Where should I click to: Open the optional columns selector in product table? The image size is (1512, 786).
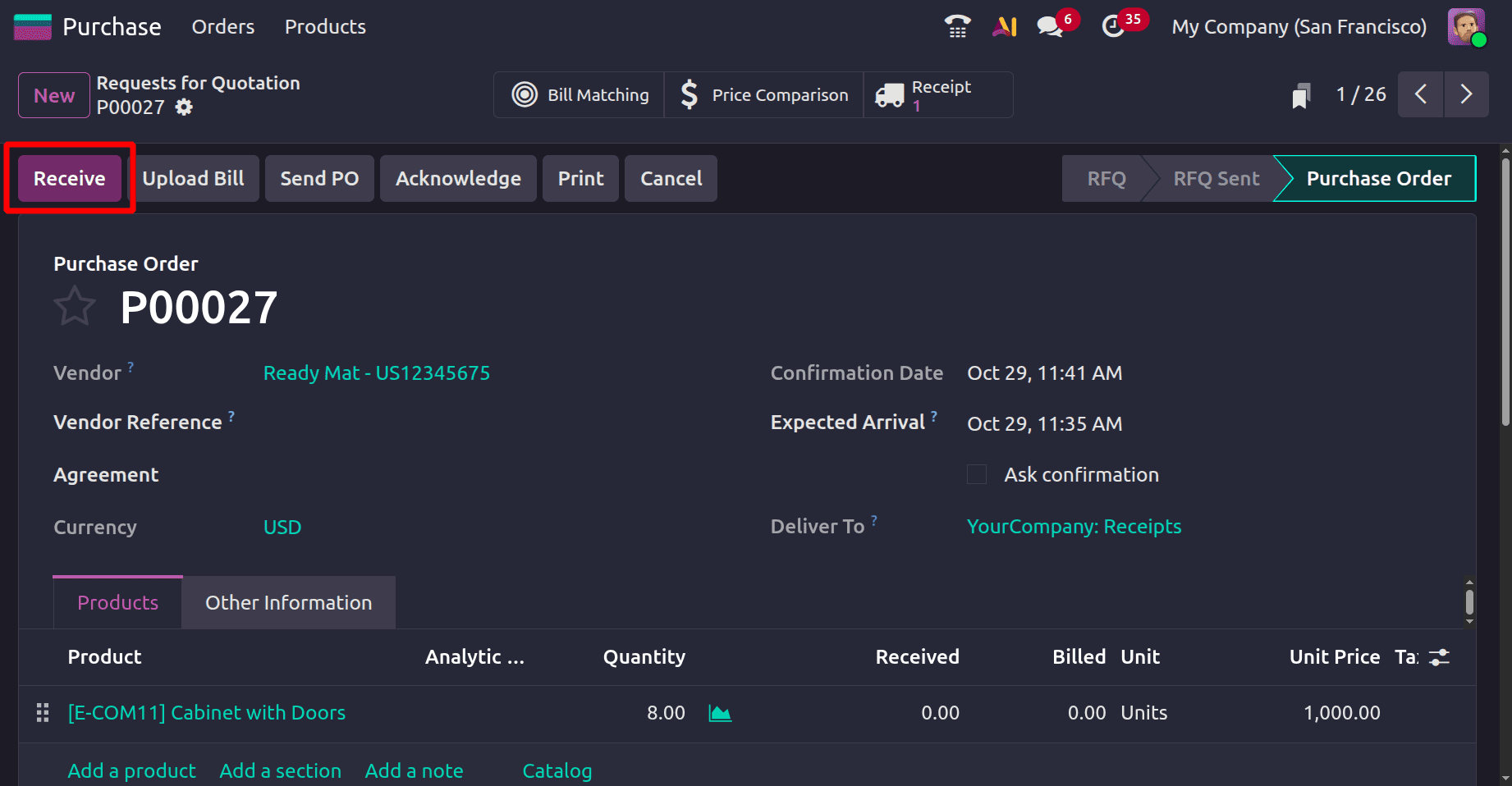click(1439, 656)
